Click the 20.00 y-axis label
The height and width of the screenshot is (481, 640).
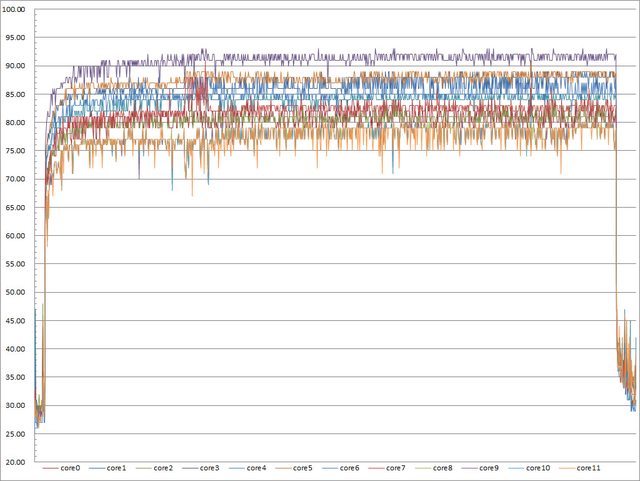[17, 463]
